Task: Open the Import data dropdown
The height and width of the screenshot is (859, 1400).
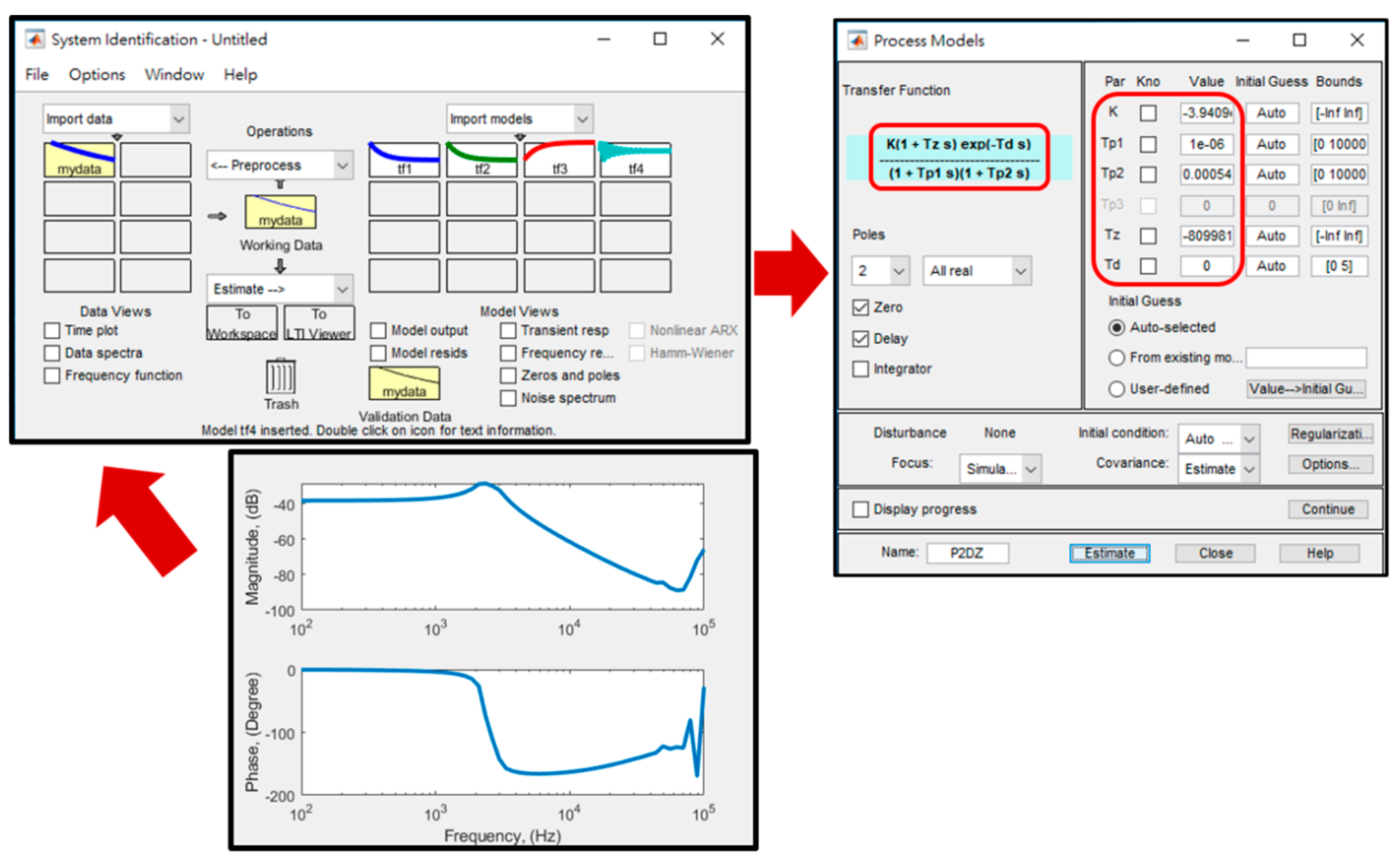Action: pyautogui.click(x=116, y=119)
